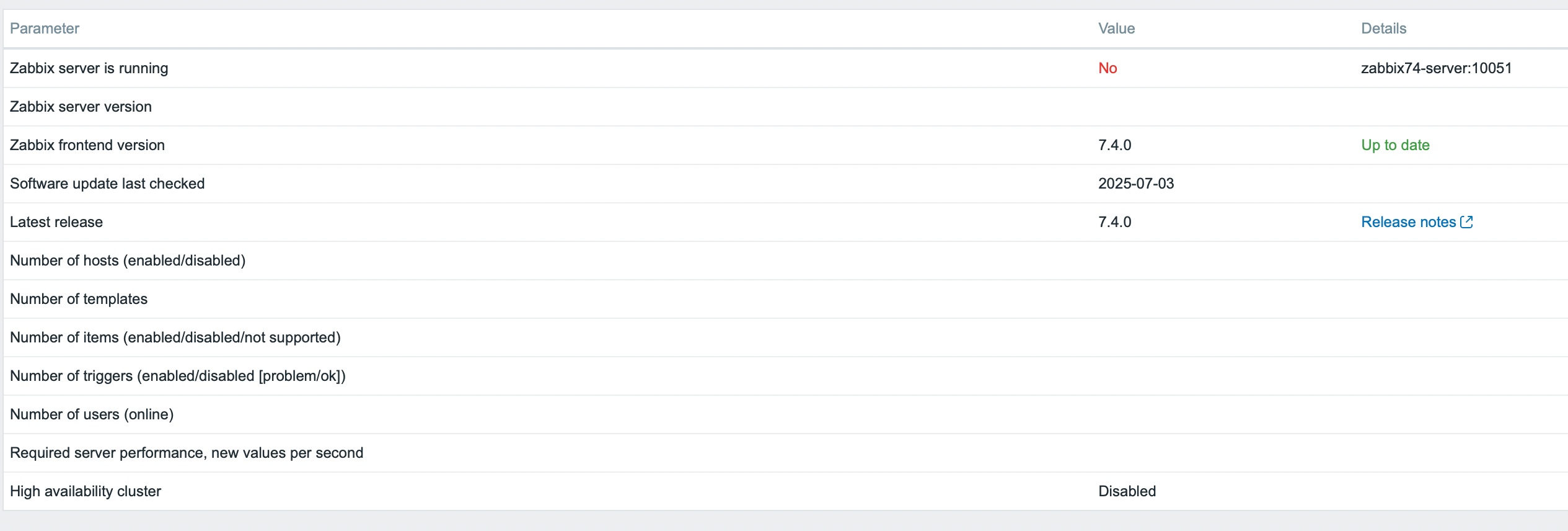This screenshot has width=1568, height=531.
Task: Select the 'Zabbix server is running' row
Action: click(x=786, y=68)
